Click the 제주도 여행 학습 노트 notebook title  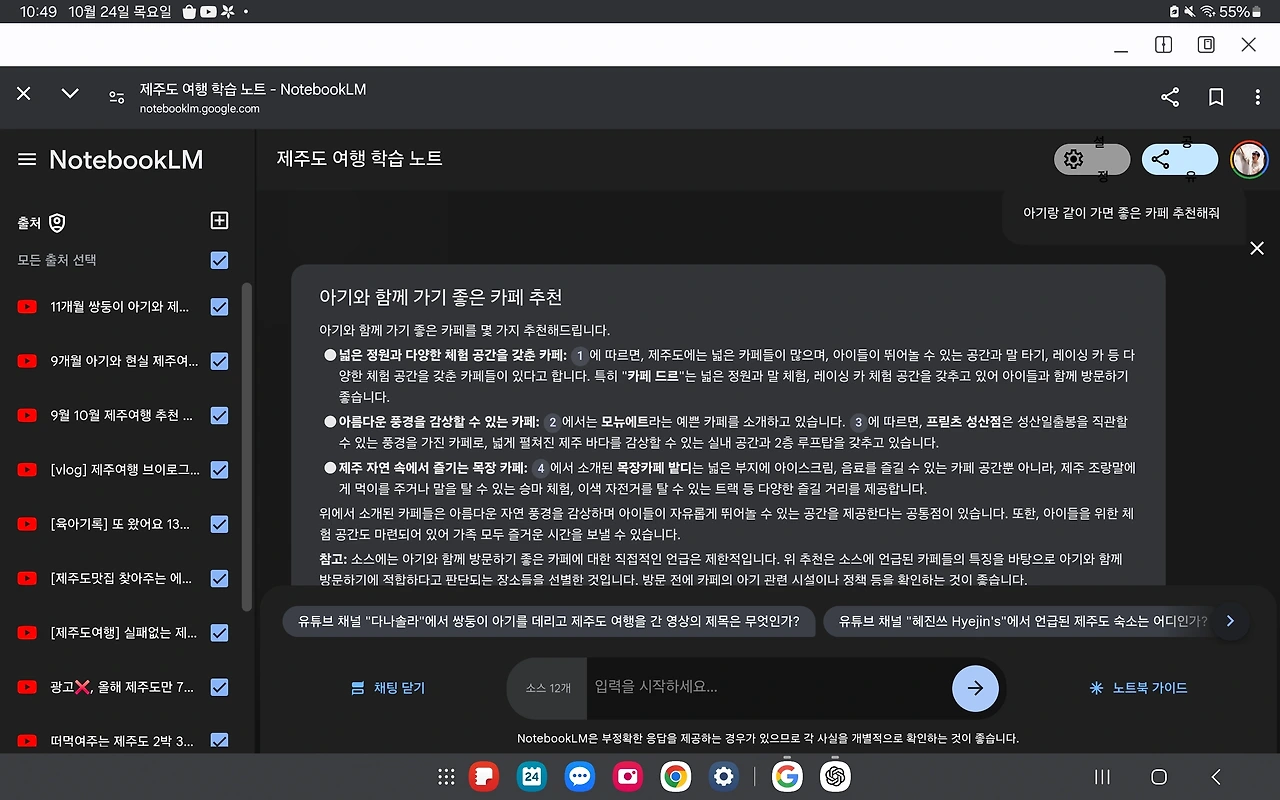(x=360, y=158)
